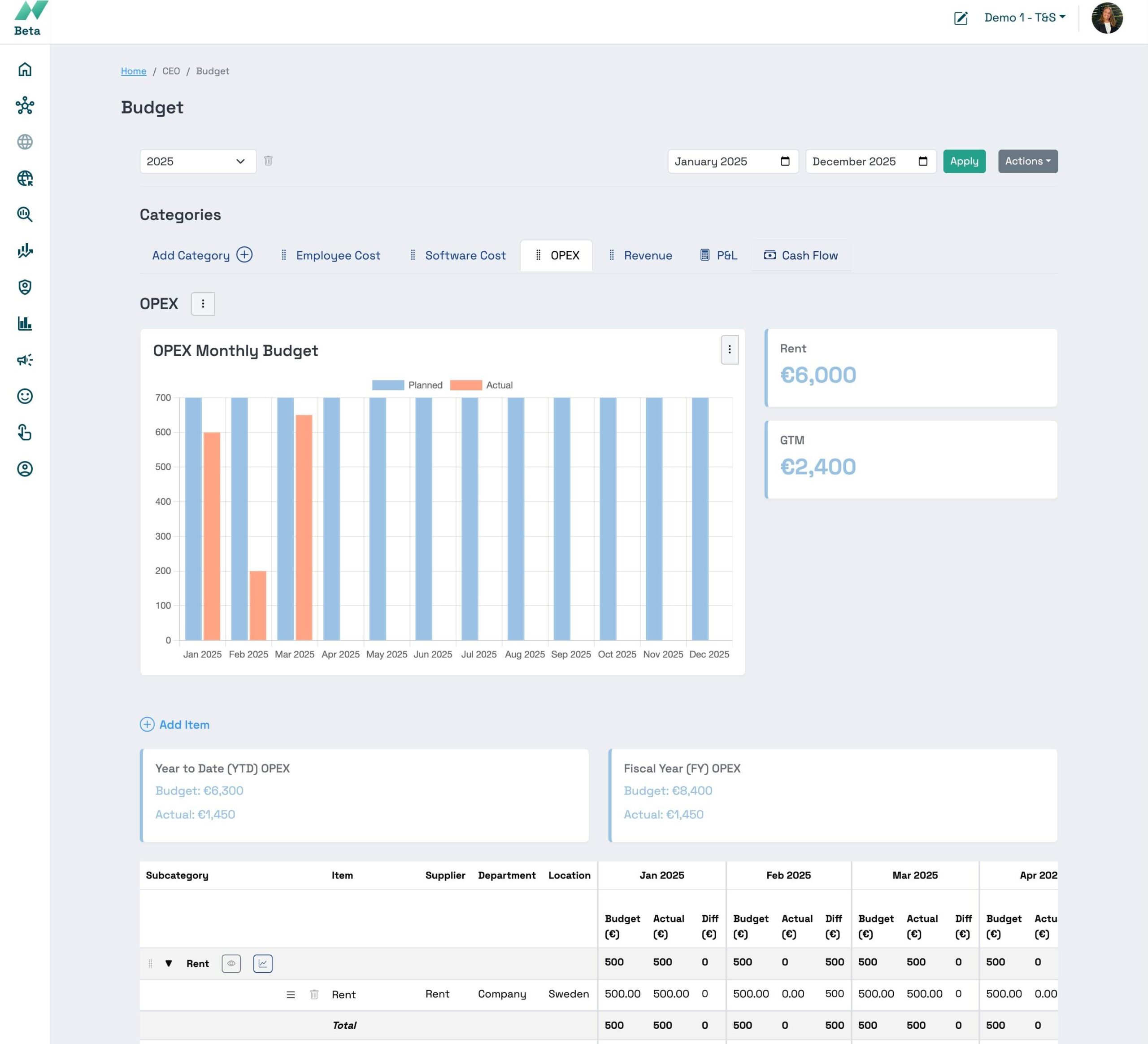Image resolution: width=1148 pixels, height=1044 pixels.
Task: Click the bar chart sidebar icon
Action: click(x=25, y=323)
